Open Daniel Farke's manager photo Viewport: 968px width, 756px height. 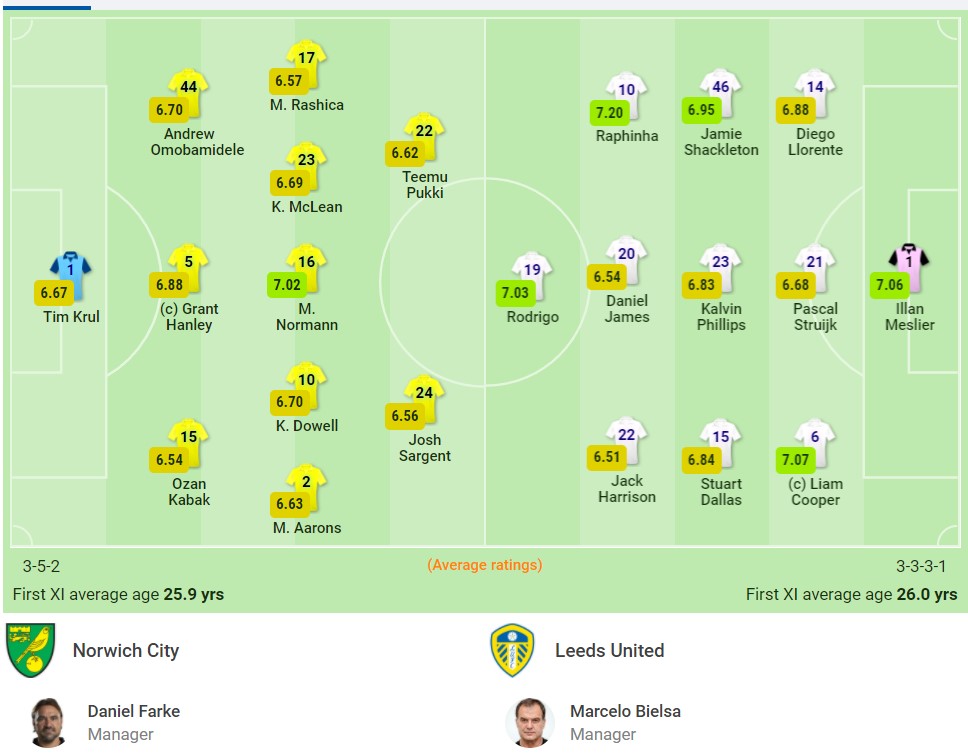47,722
